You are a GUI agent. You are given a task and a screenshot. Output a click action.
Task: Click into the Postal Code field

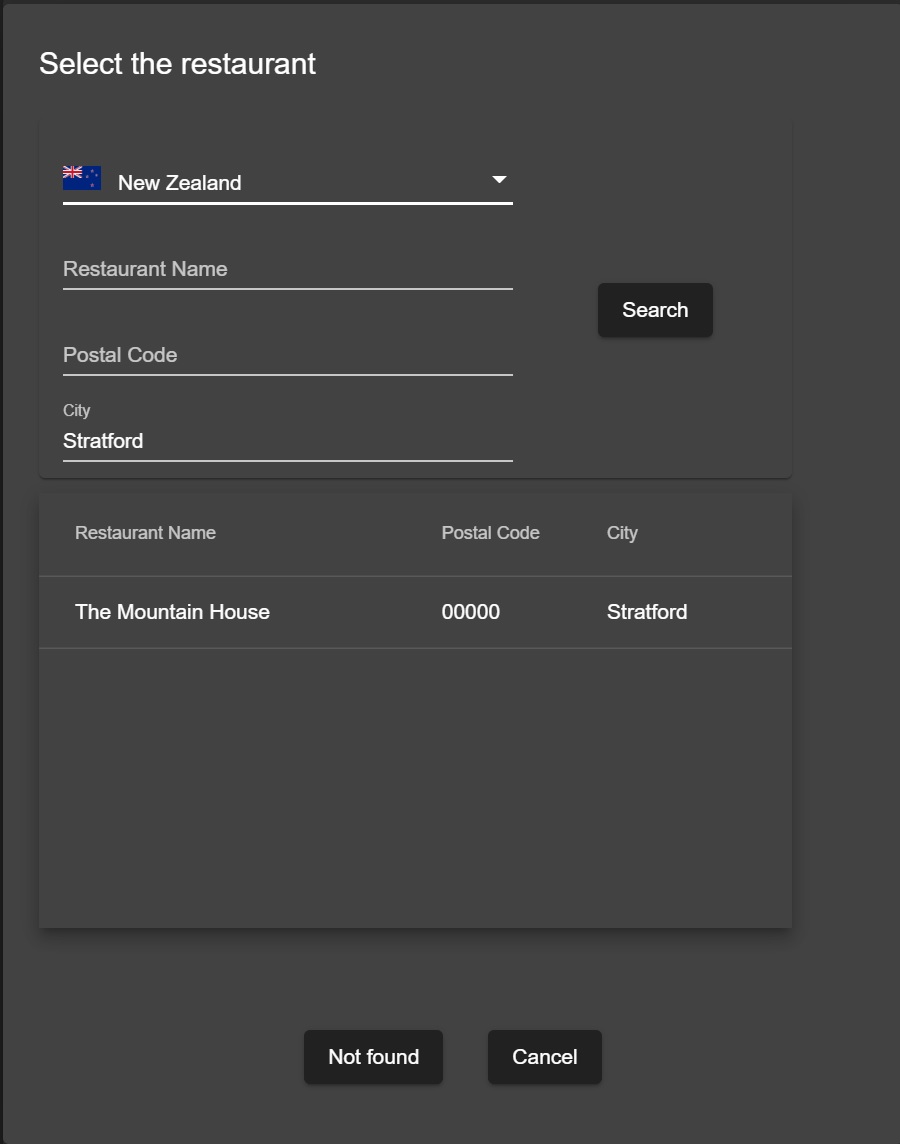(x=287, y=355)
